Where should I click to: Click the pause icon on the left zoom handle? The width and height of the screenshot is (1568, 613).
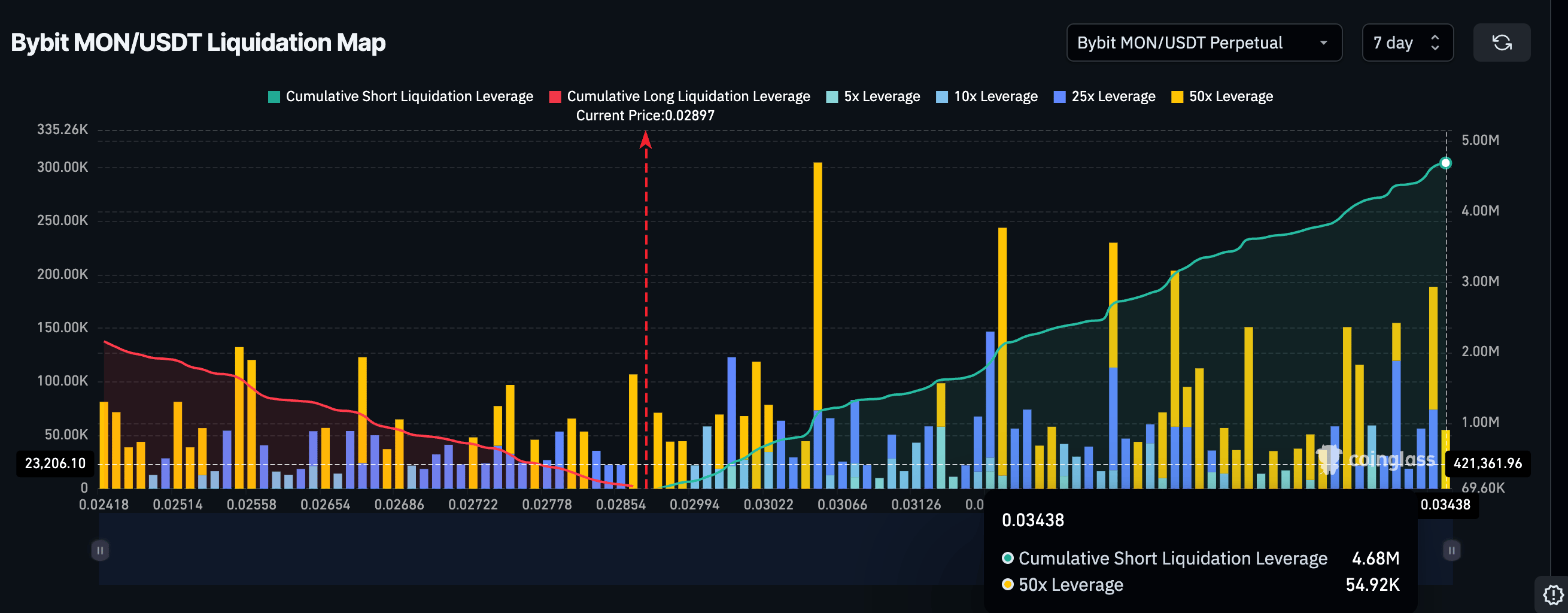(99, 550)
